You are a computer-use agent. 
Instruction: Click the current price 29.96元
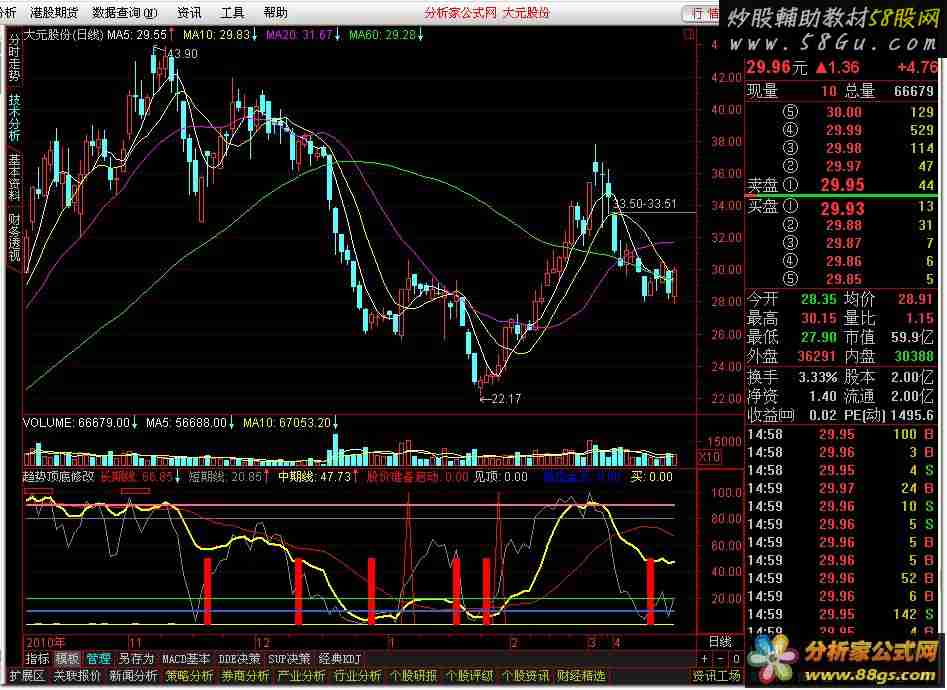point(777,67)
